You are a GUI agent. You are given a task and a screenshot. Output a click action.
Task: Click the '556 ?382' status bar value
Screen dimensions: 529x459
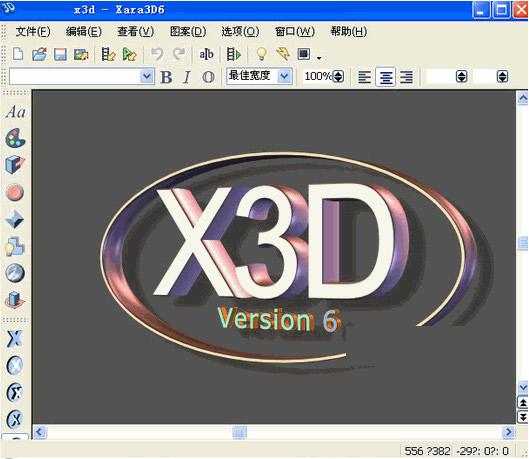click(x=427, y=451)
